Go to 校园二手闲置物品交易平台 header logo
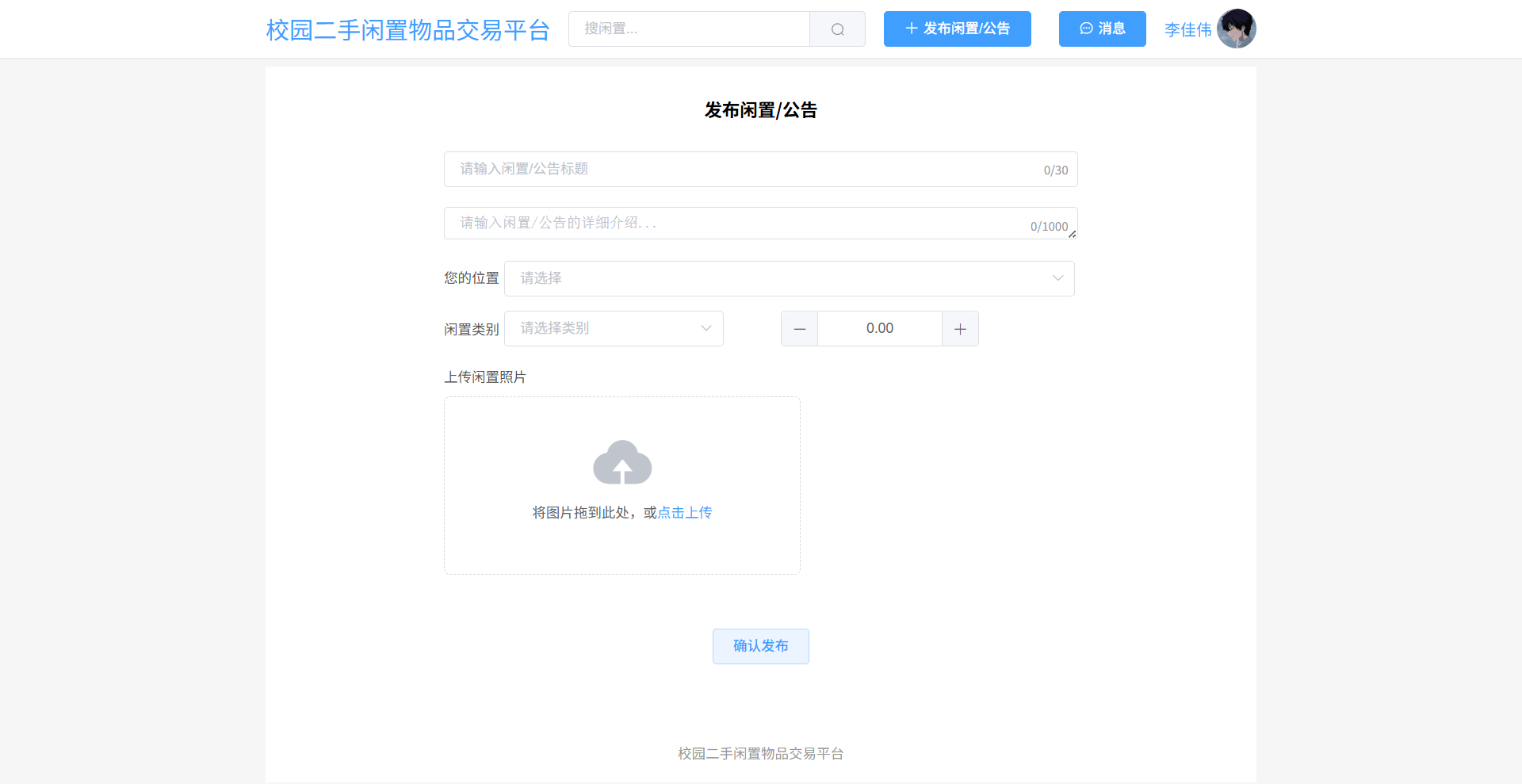Screen dimensions: 1522x784 tap(407, 30)
